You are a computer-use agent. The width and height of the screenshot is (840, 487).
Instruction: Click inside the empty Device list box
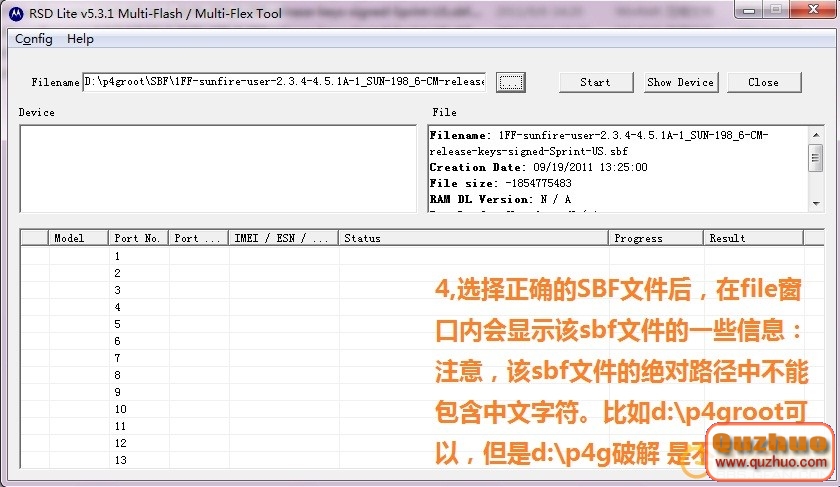pyautogui.click(x=218, y=169)
